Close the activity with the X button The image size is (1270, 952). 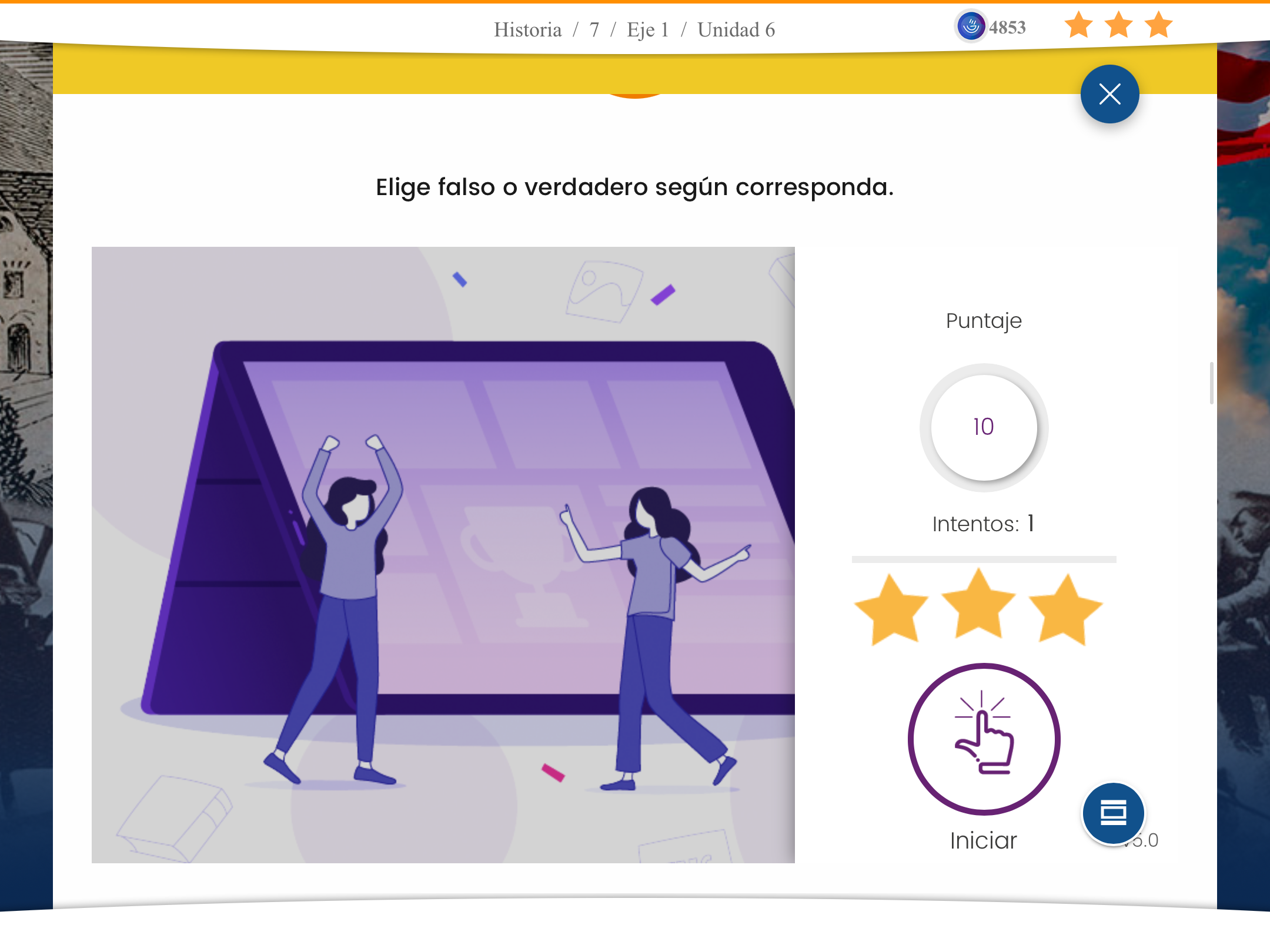pos(1109,94)
